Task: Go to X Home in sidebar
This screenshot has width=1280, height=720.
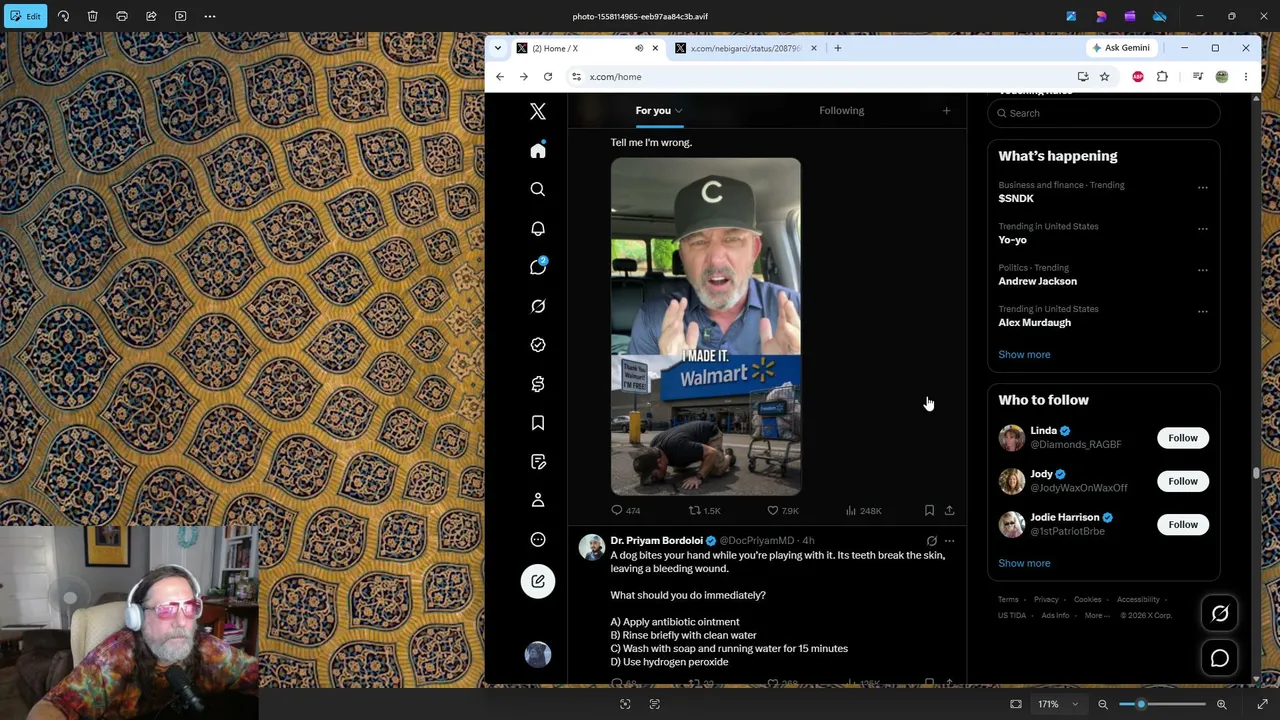Action: click(x=538, y=150)
